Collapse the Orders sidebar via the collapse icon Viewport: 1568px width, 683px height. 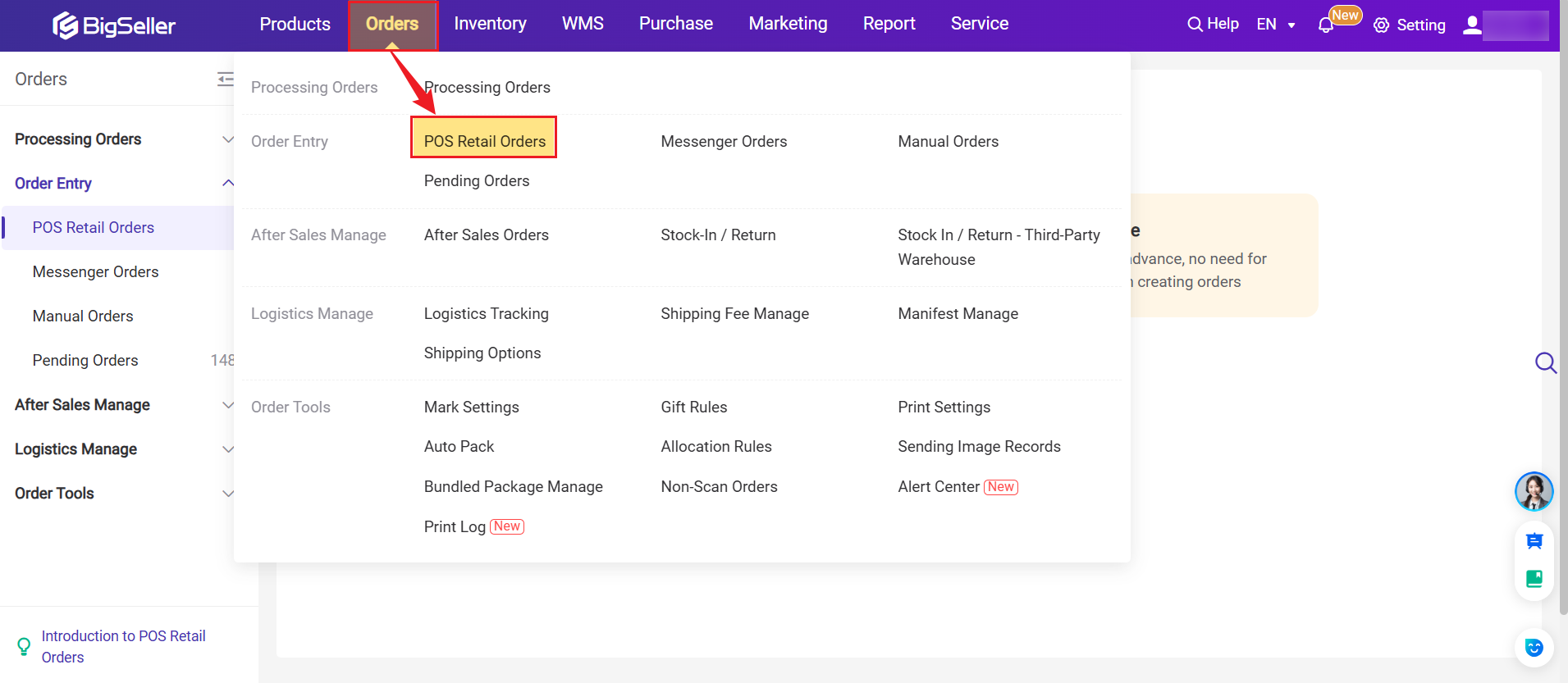coord(225,79)
